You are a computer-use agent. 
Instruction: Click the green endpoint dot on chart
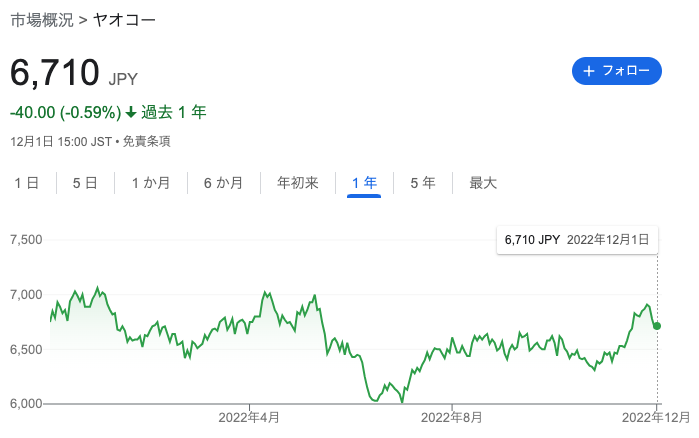pos(657,326)
